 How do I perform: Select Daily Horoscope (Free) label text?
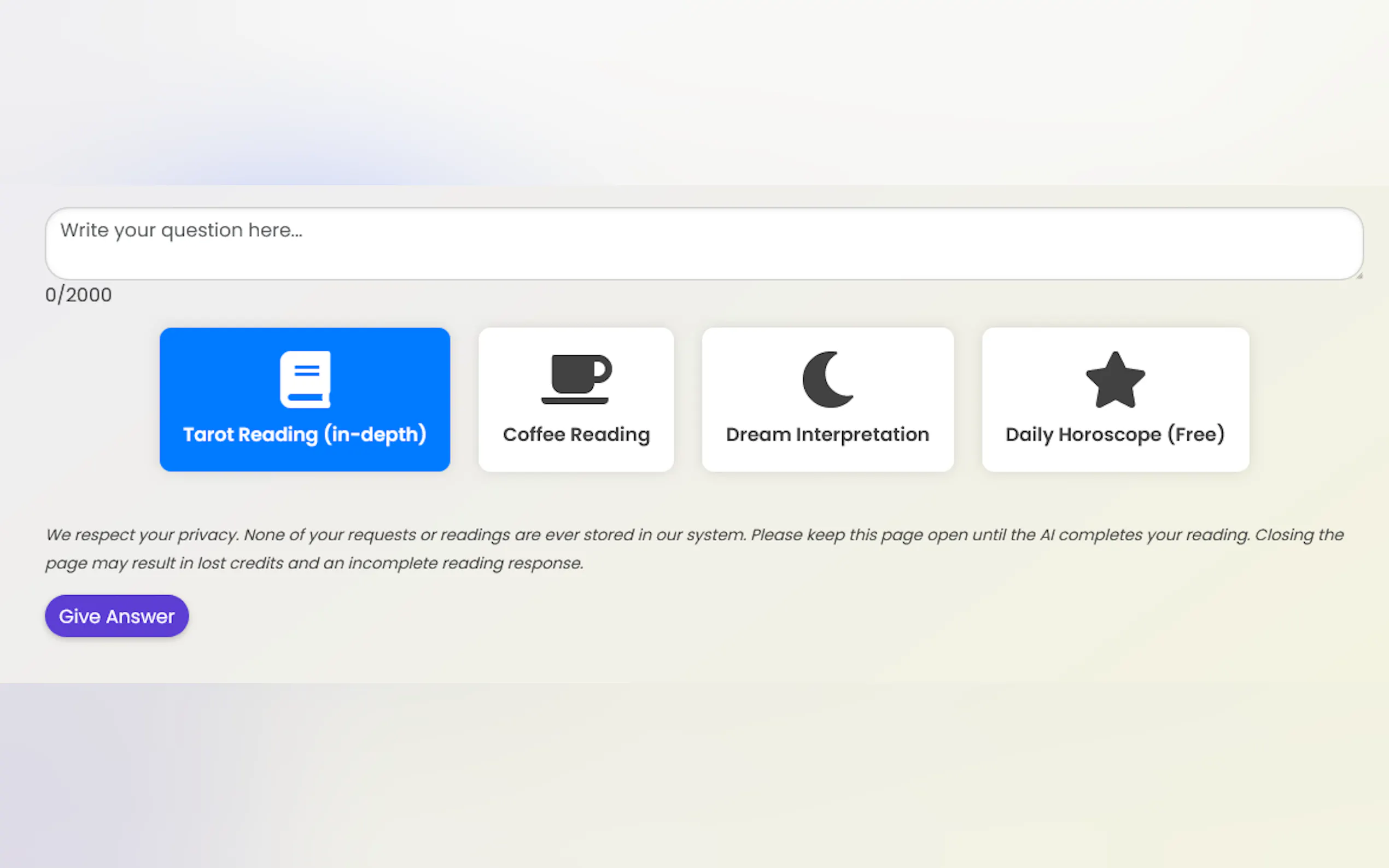pyautogui.click(x=1115, y=435)
